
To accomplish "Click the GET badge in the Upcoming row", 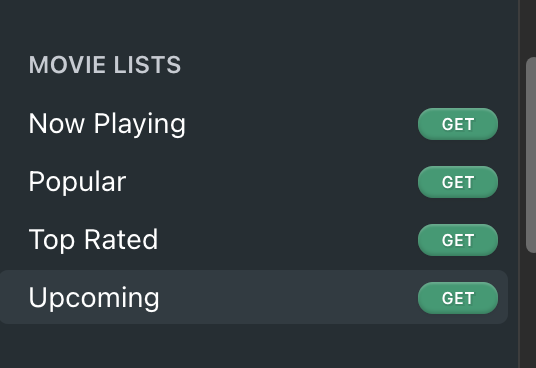I will click(x=458, y=298).
